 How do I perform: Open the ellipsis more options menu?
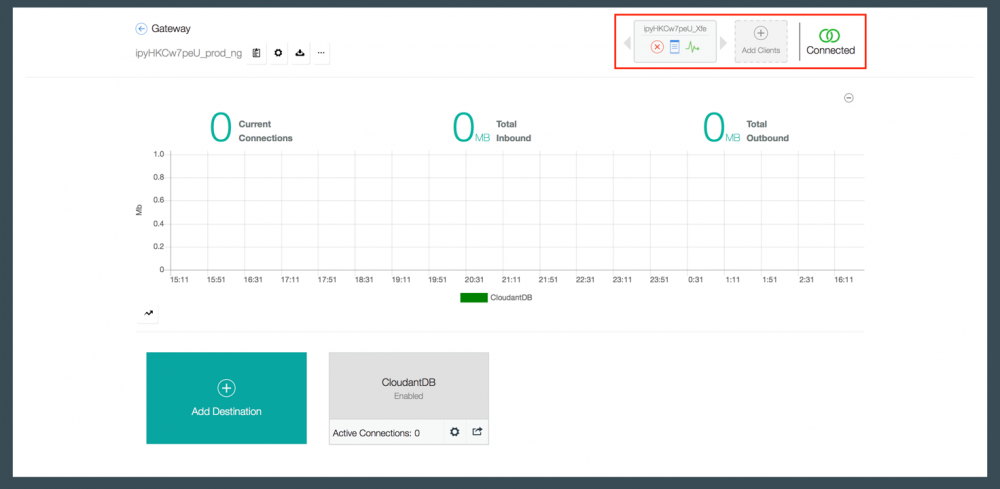pos(321,54)
